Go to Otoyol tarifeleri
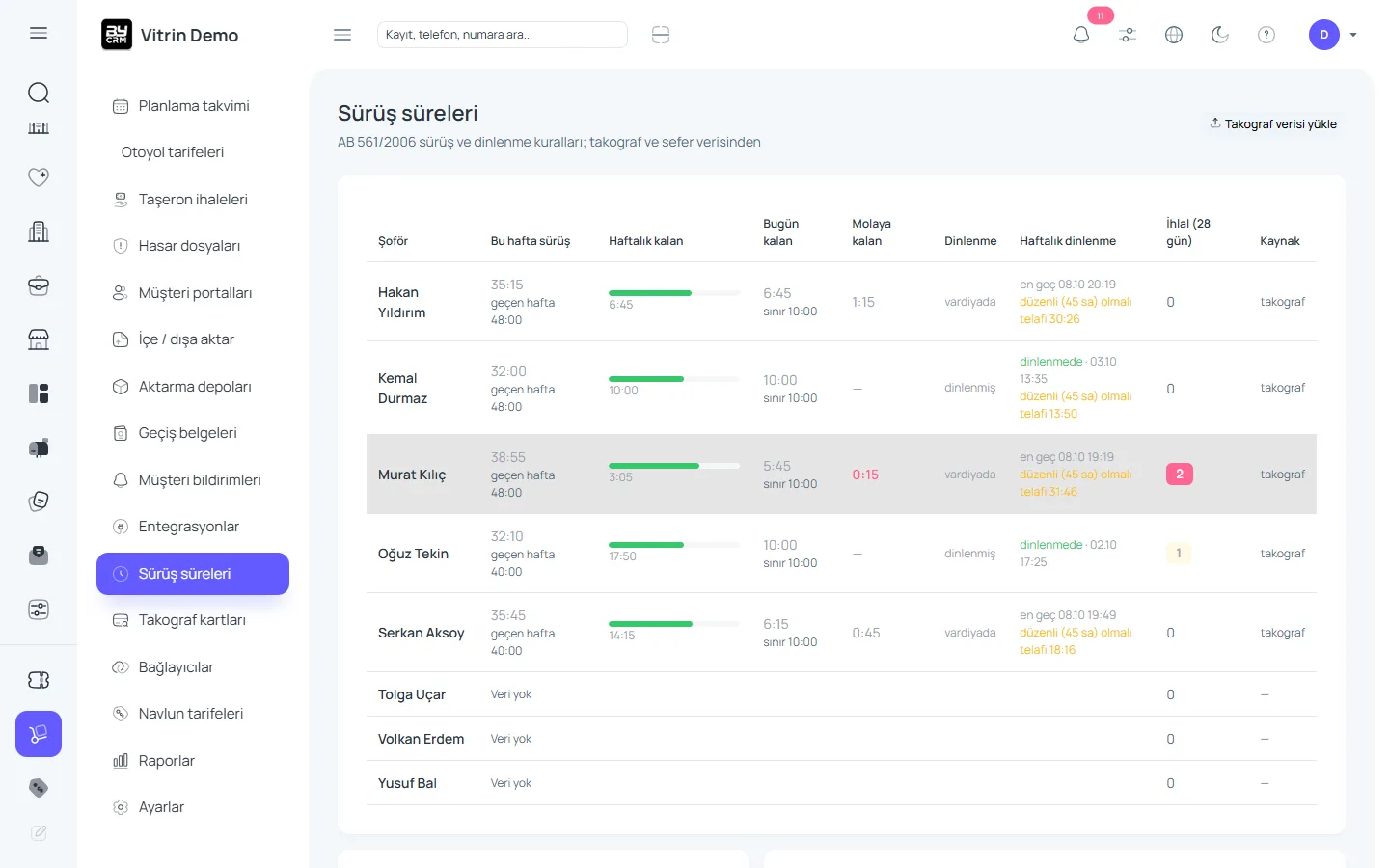This screenshot has height=868, width=1389. 193,152
